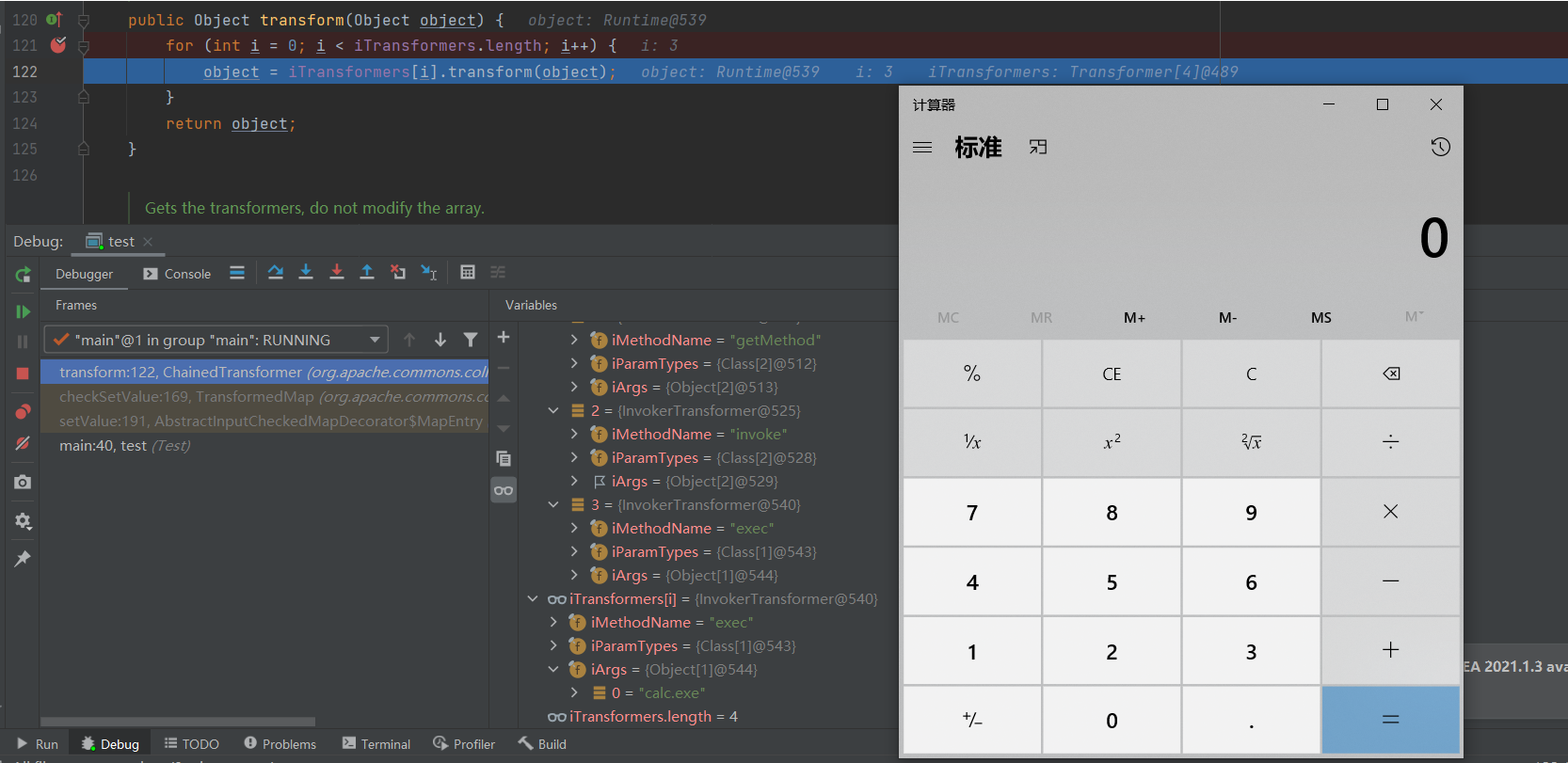The width and height of the screenshot is (1568, 763).
Task: Select next frame down arrow
Action: pyautogui.click(x=440, y=340)
